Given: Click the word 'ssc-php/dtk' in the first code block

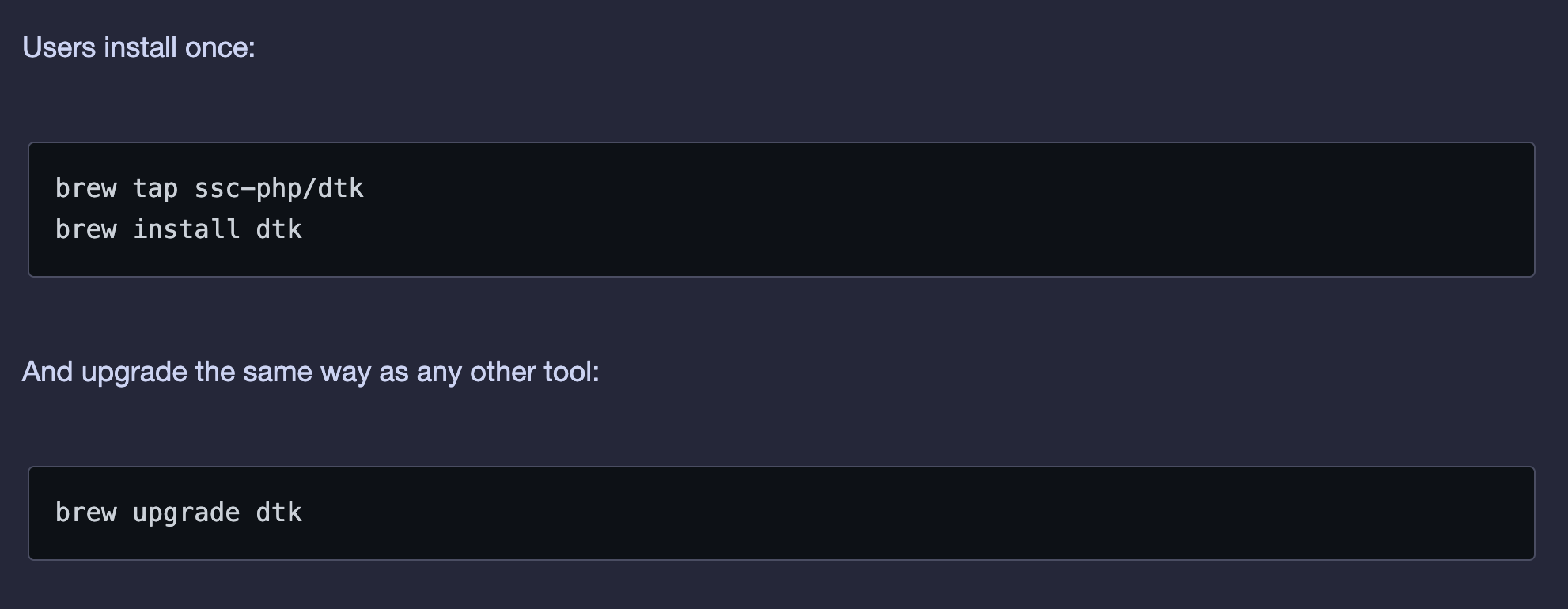Looking at the screenshot, I should 278,188.
